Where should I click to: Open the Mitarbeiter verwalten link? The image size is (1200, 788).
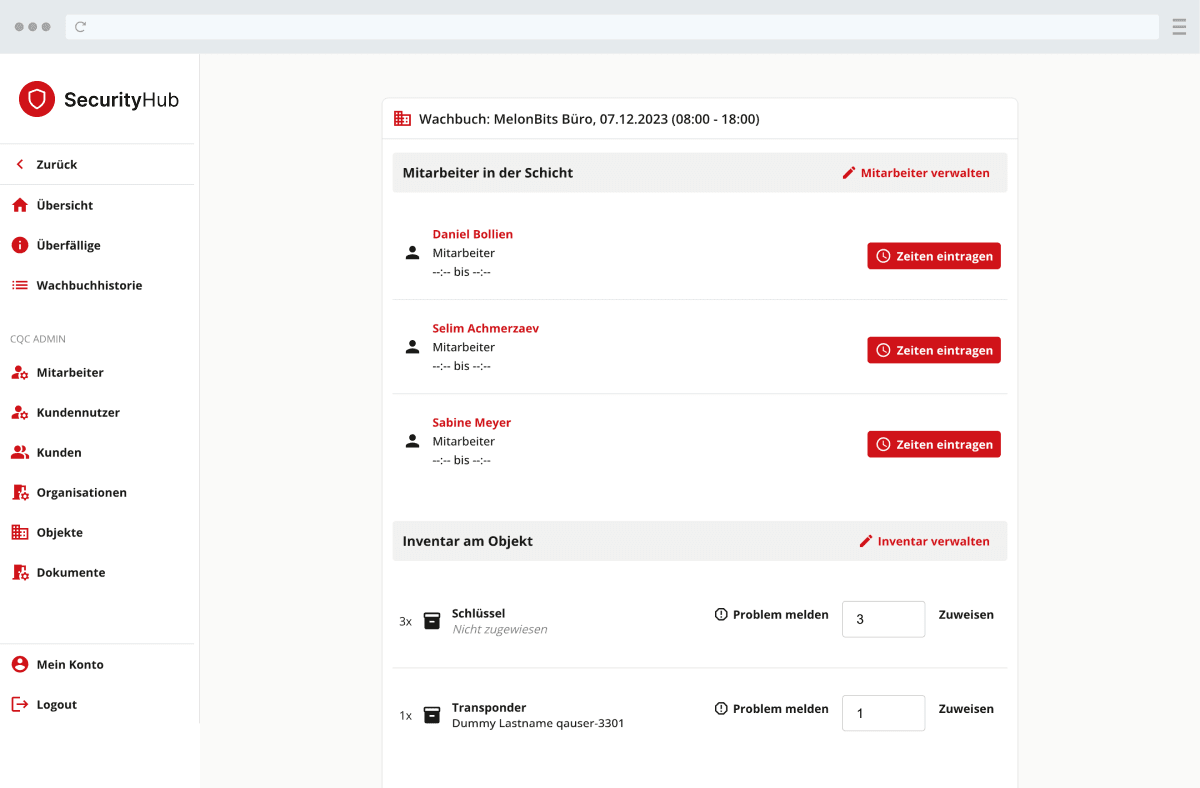pos(916,173)
